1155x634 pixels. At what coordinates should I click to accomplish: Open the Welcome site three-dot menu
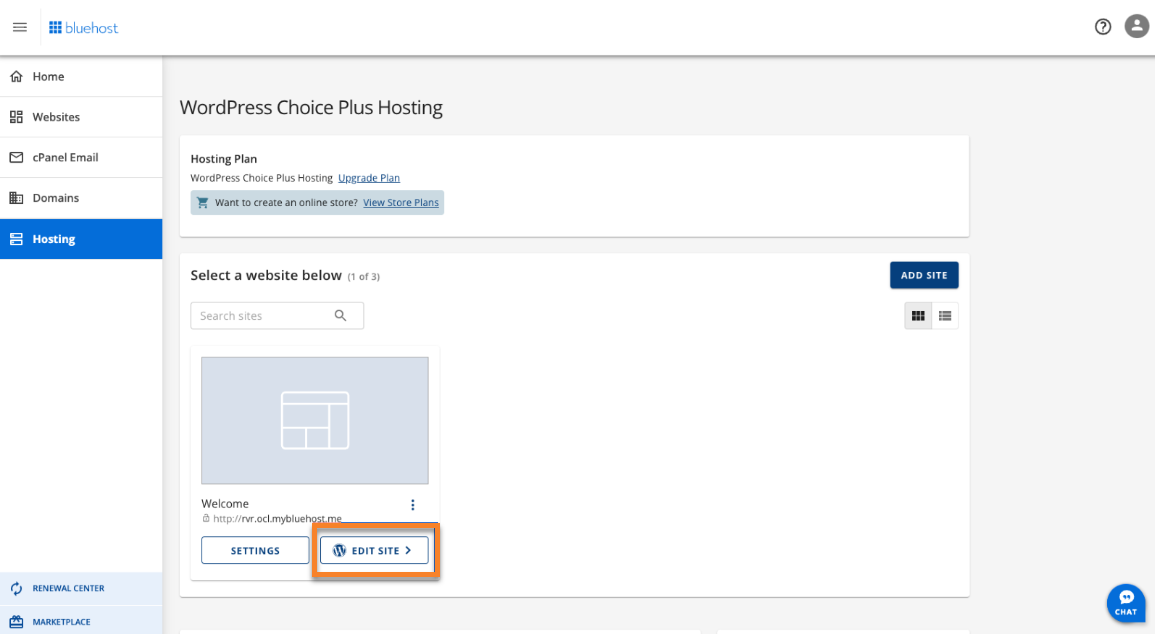click(x=412, y=504)
